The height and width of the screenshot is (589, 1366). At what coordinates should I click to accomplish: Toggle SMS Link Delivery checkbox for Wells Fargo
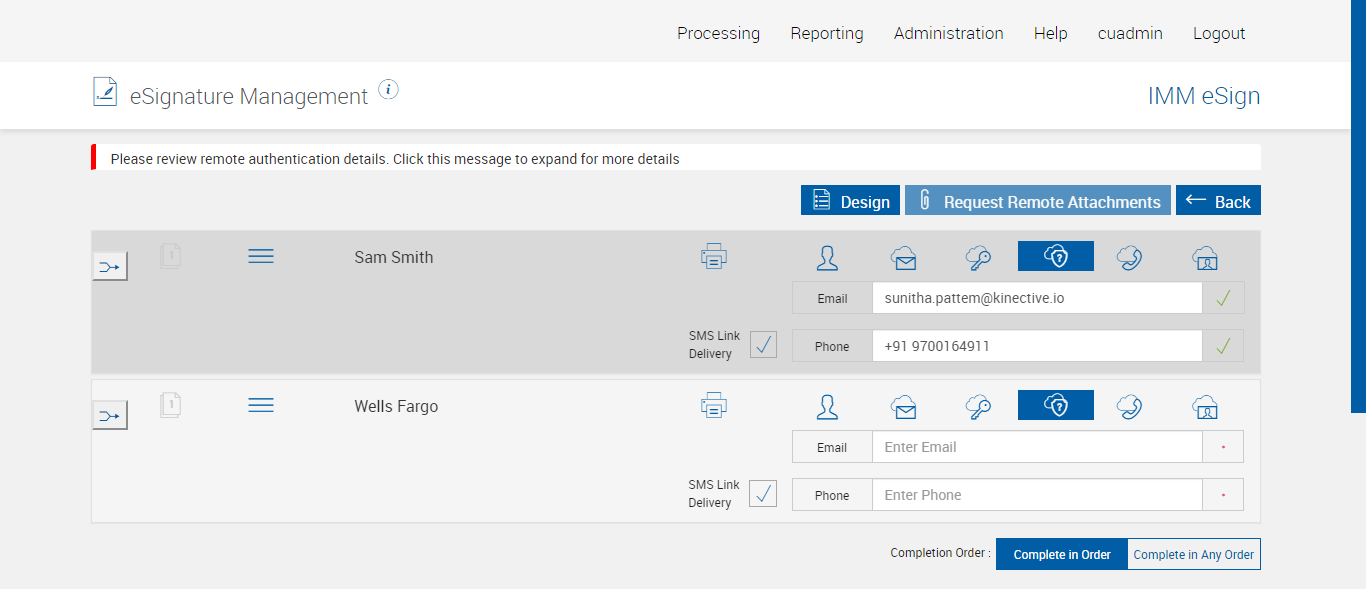click(763, 494)
